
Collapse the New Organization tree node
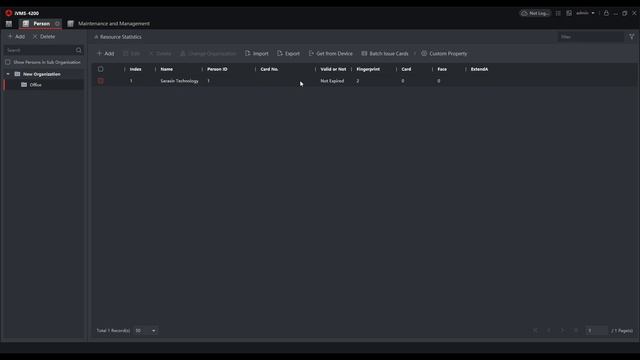tap(8, 74)
